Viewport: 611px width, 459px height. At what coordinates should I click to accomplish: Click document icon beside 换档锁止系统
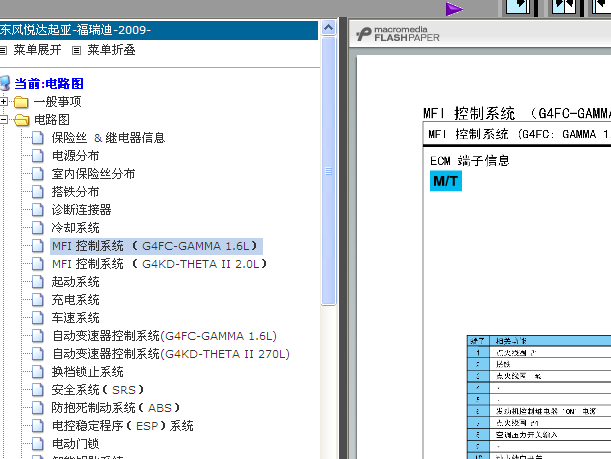tap(38, 372)
